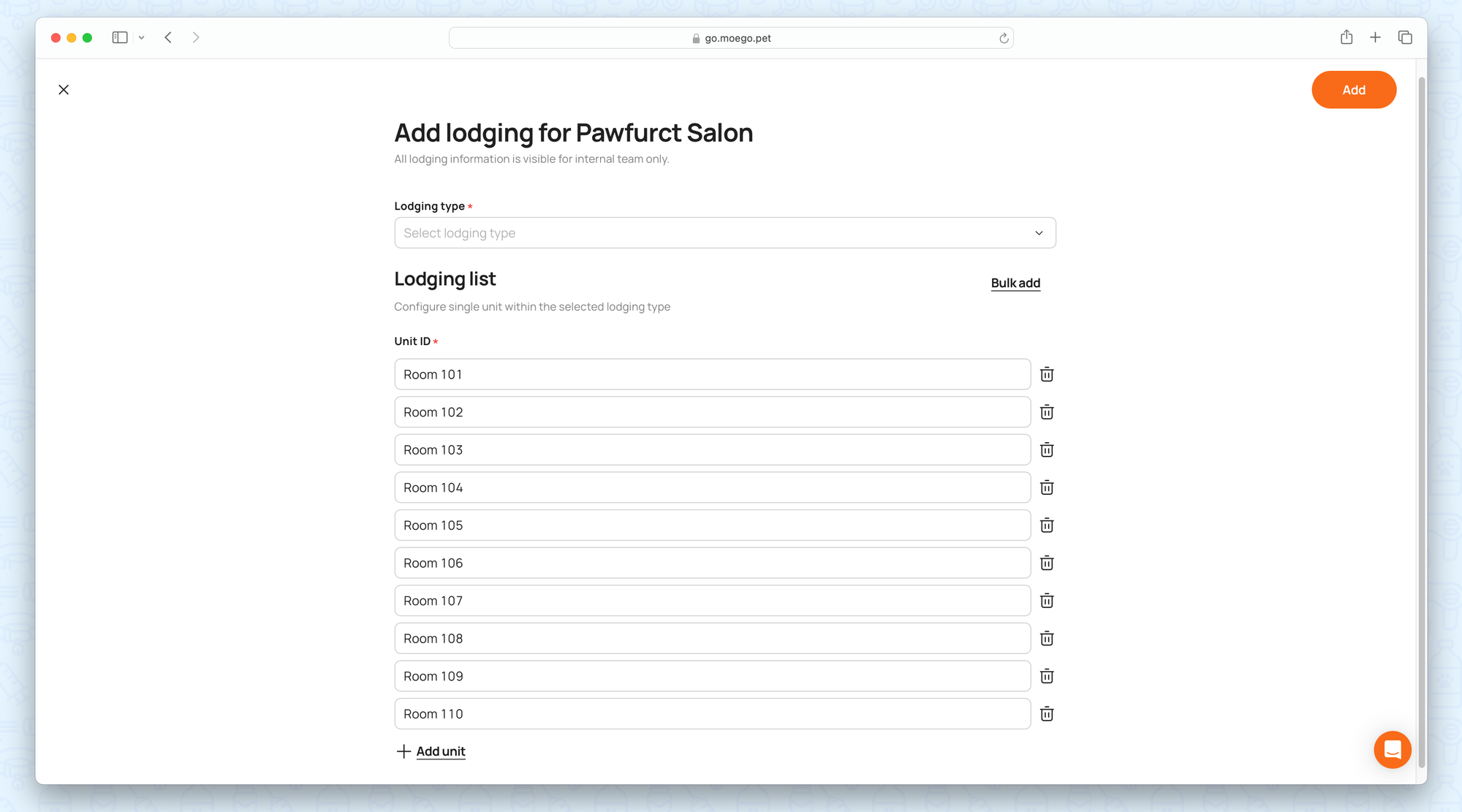1462x812 pixels.
Task: Click Add unit link
Action: pos(440,751)
